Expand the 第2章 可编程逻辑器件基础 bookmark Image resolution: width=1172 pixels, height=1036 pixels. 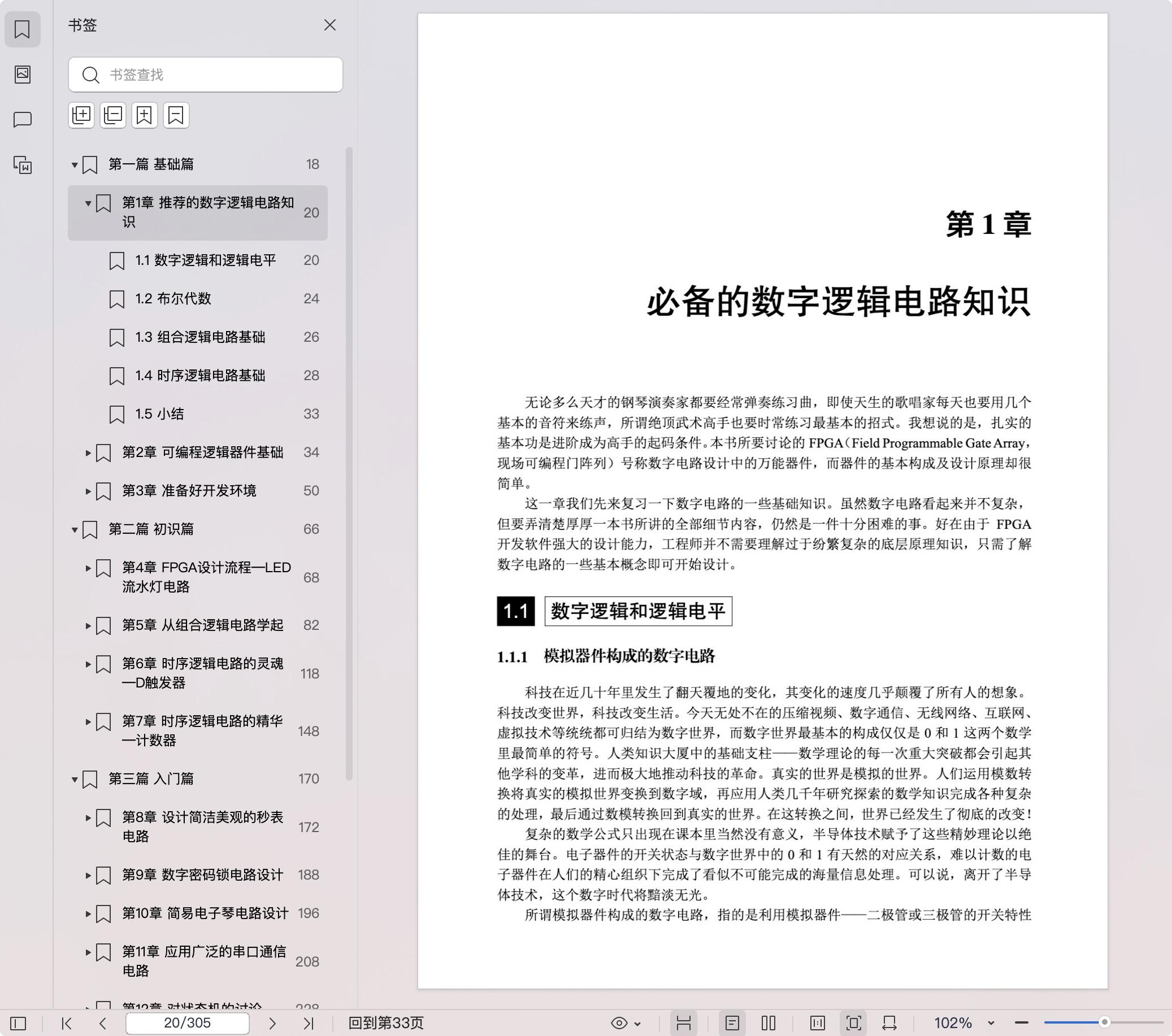pos(88,452)
